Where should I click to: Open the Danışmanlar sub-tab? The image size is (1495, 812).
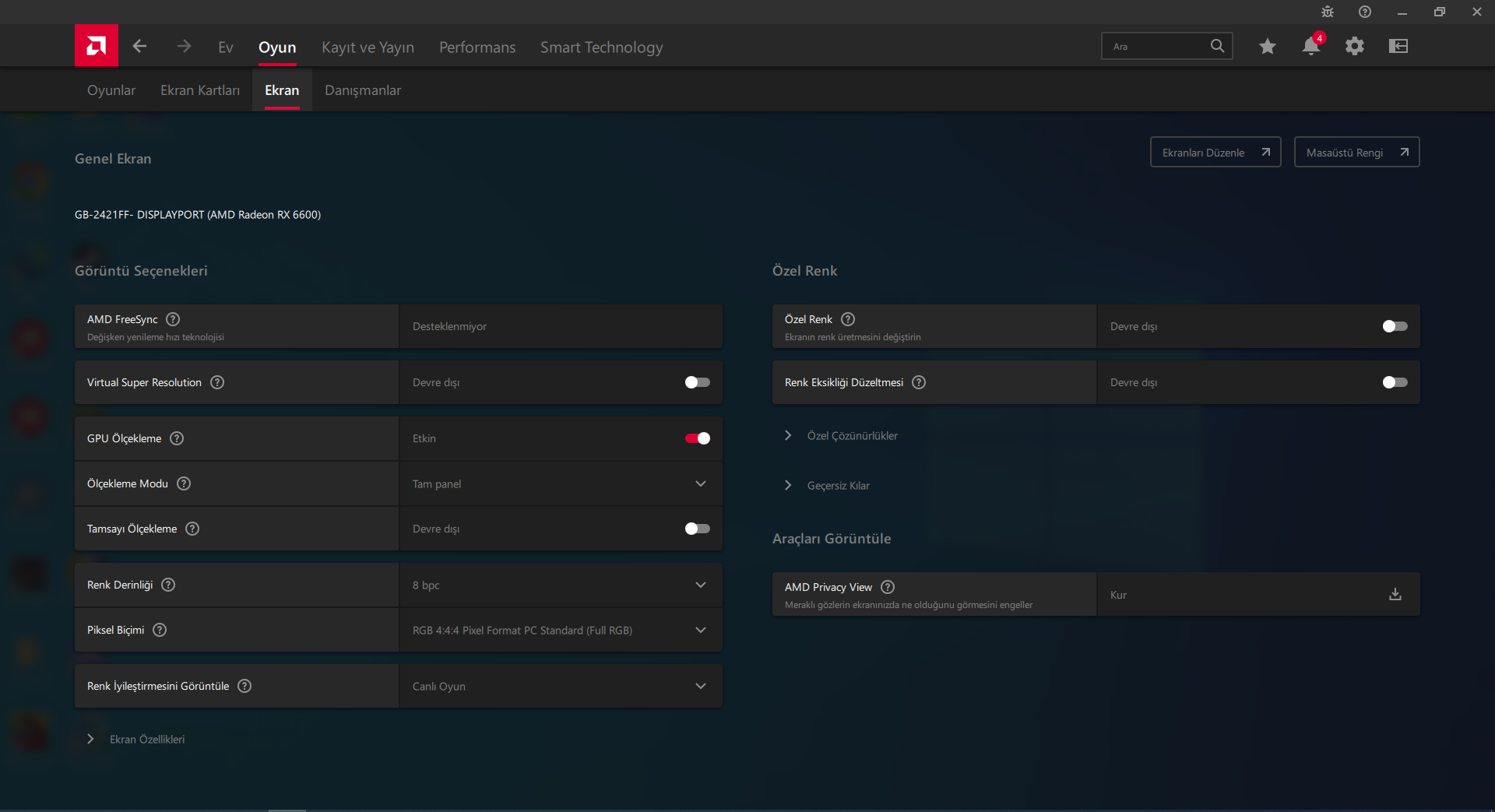[x=363, y=90]
